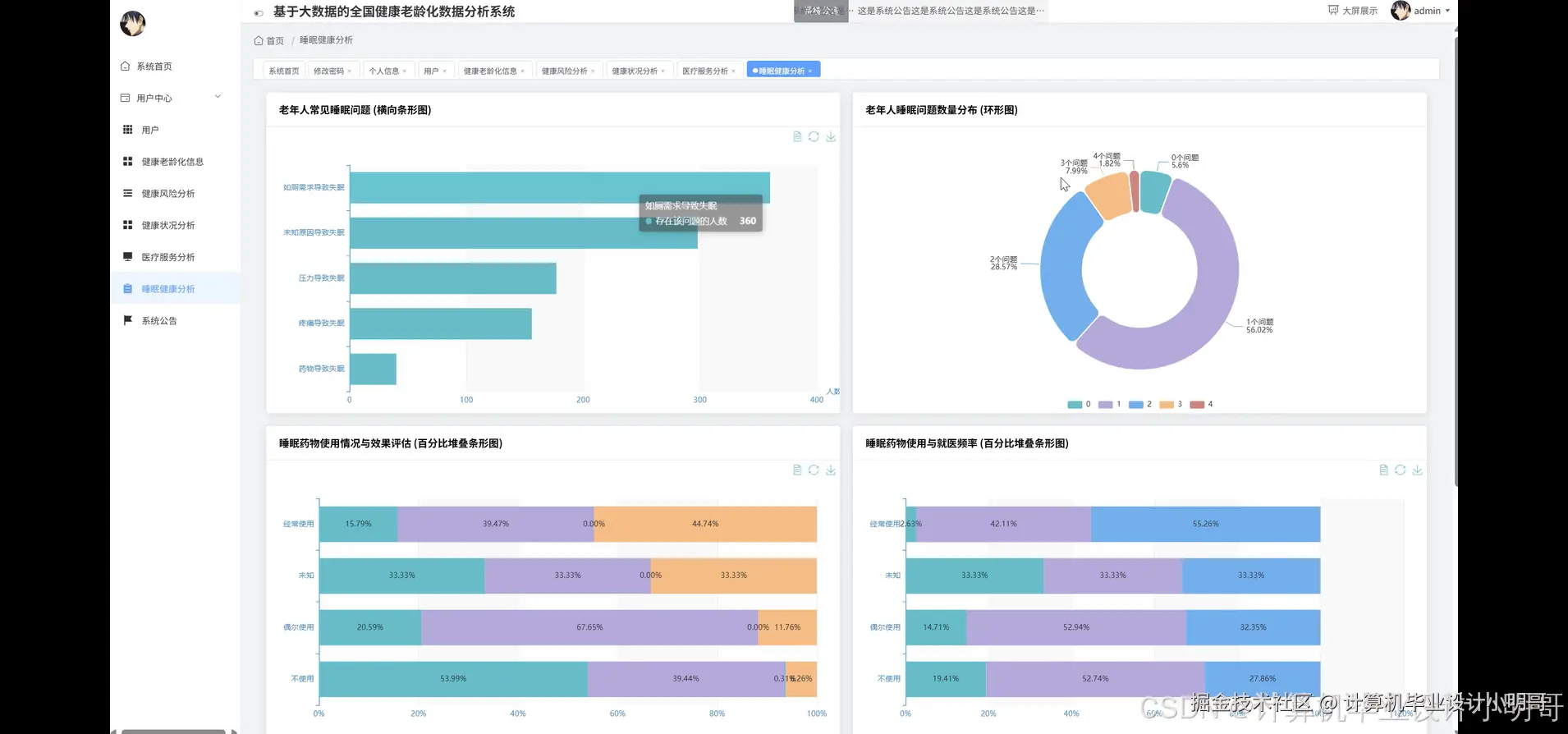1568x734 pixels.
Task: Select 睡眠健康分析 in the sidebar
Action: pos(175,289)
